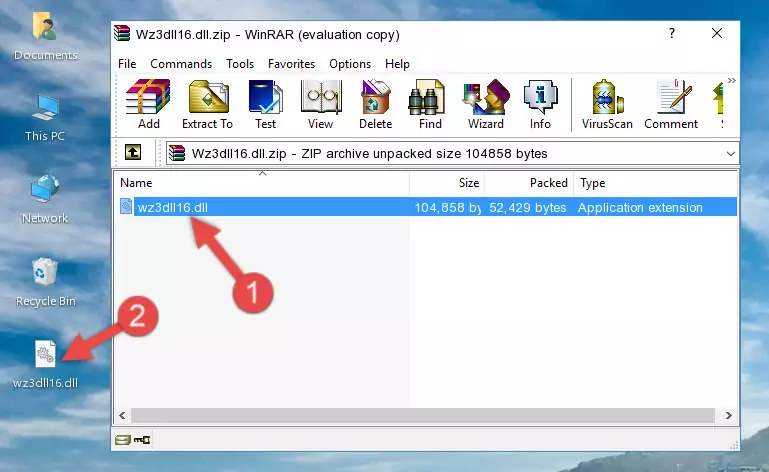
Task: Open the Find binoculars tool
Action: (x=430, y=105)
